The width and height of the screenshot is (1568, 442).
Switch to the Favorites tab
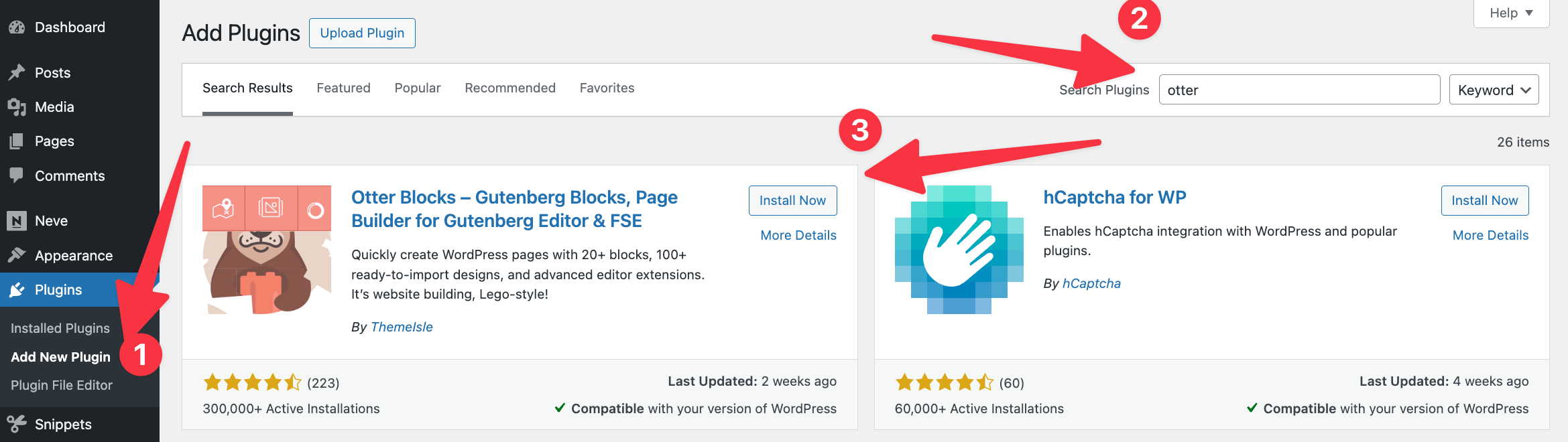tap(607, 88)
